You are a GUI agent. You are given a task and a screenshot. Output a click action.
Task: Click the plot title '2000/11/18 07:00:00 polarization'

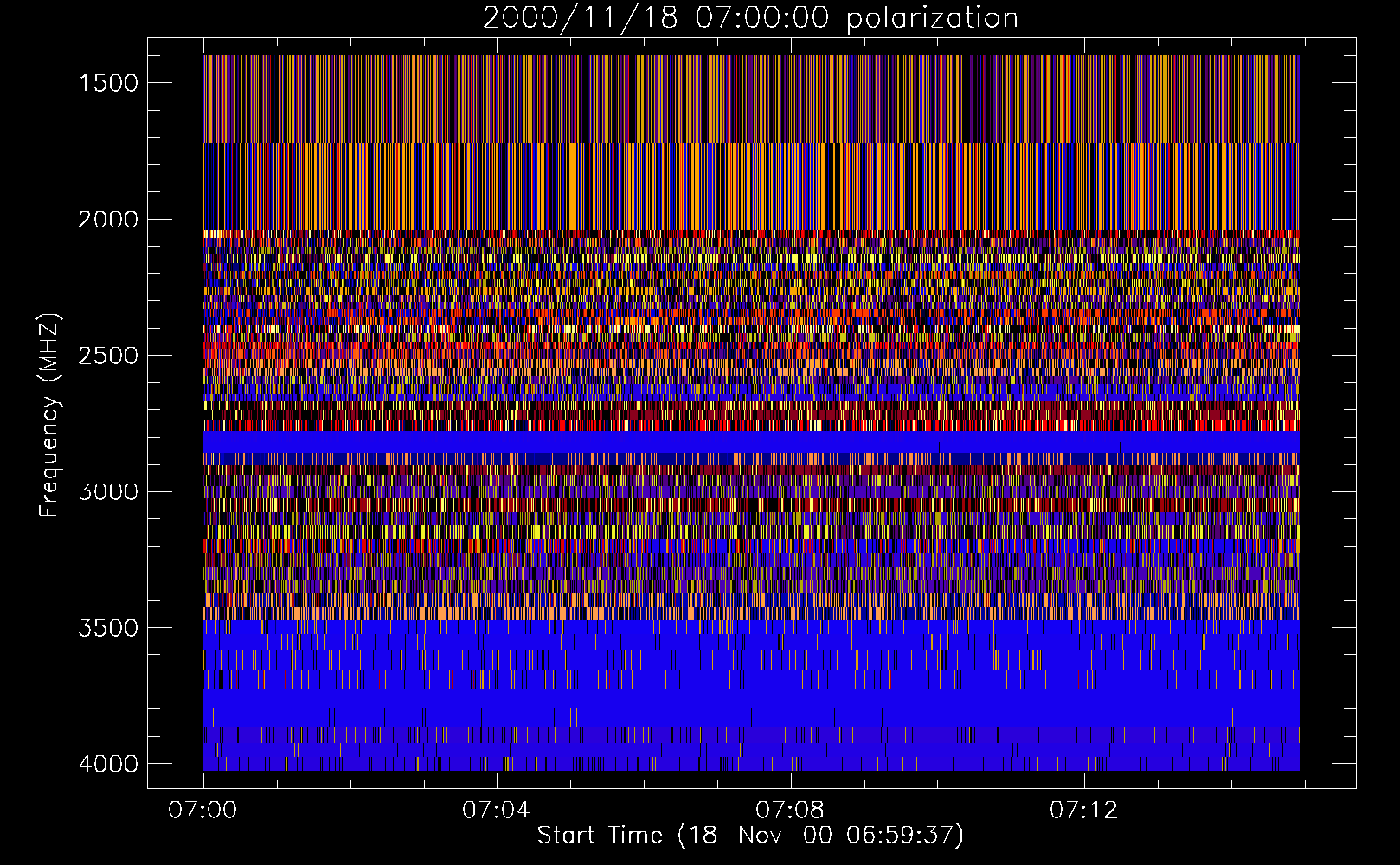pyautogui.click(x=750, y=17)
